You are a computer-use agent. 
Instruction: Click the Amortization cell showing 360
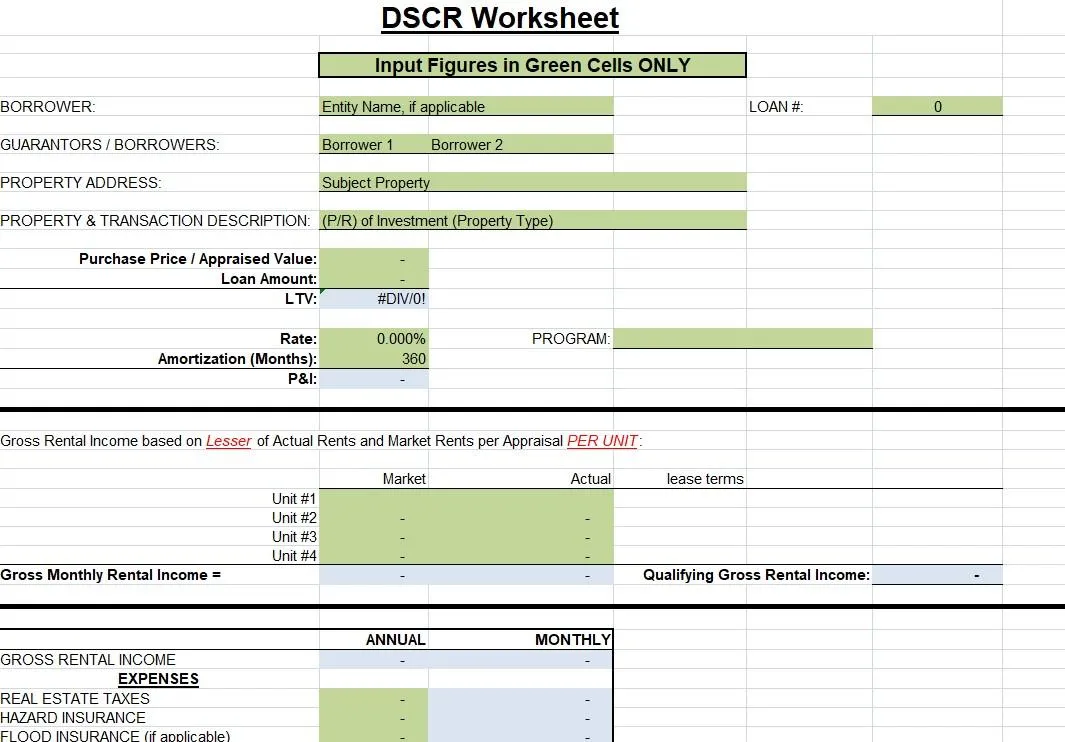pyautogui.click(x=374, y=359)
